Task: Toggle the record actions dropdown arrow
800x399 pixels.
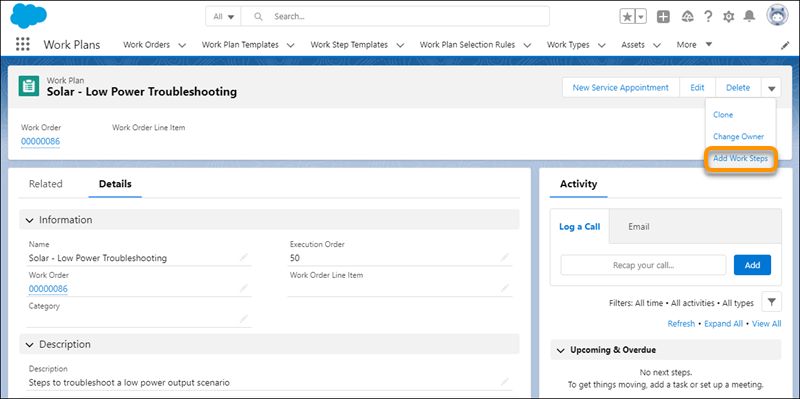Action: (771, 88)
